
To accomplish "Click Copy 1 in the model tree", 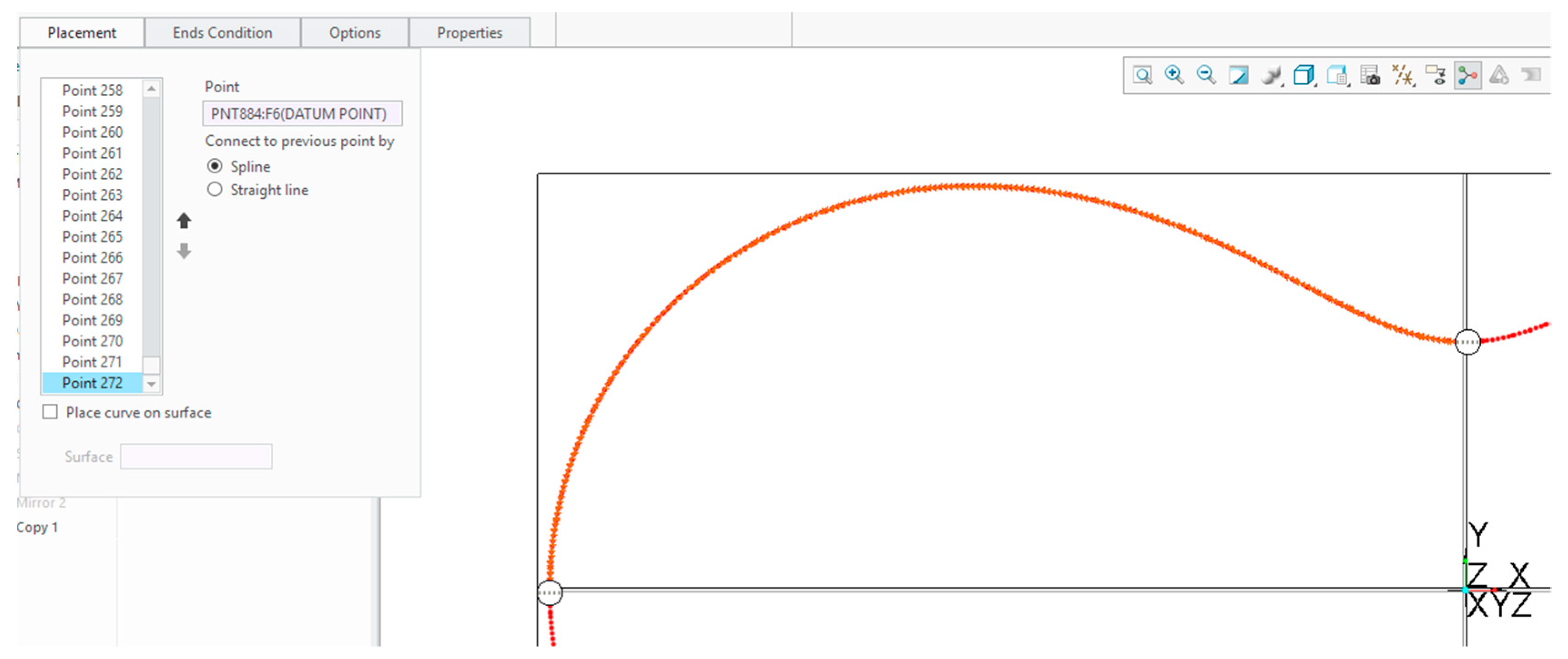I will (37, 527).
